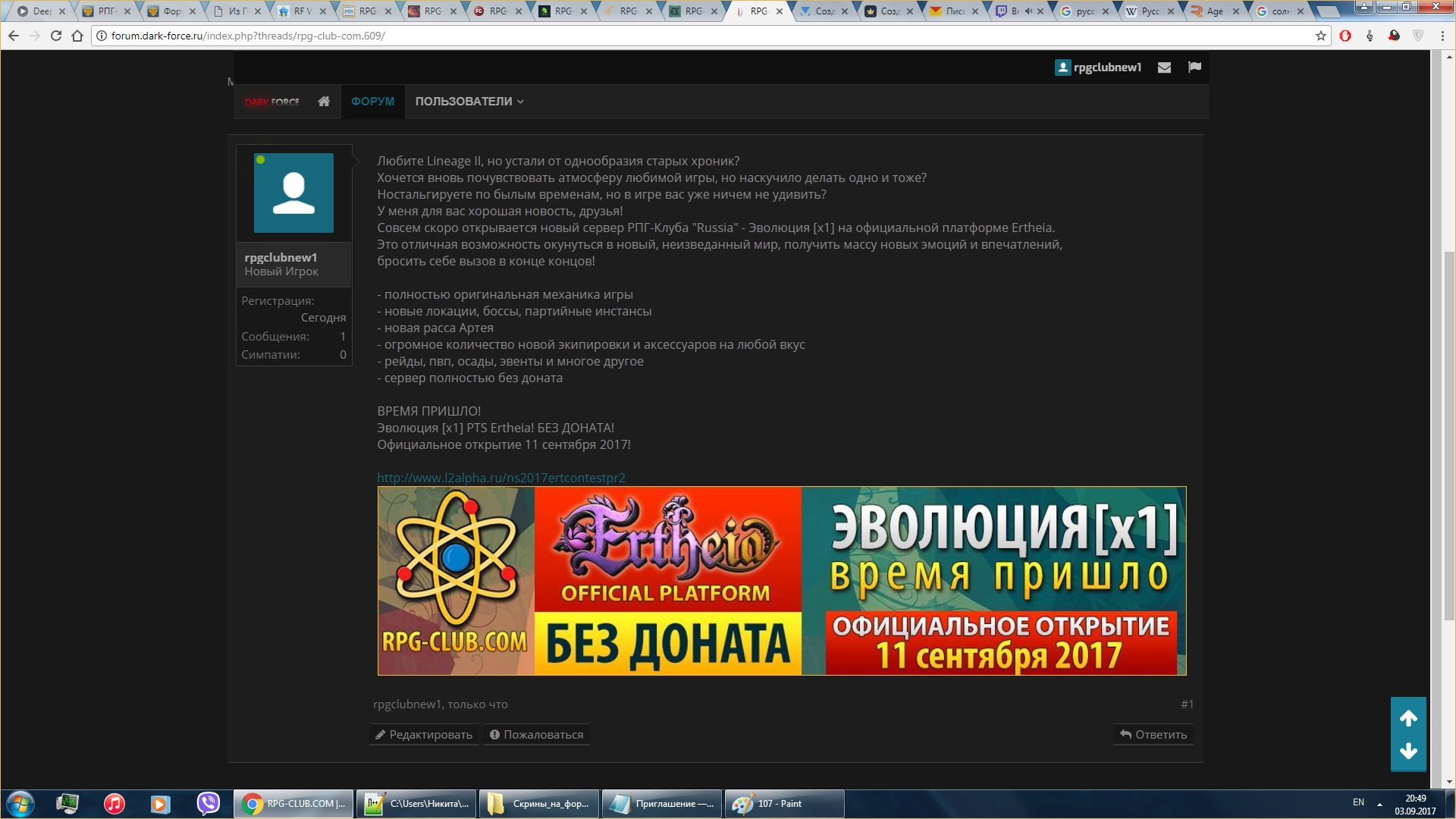Screen dimensions: 1456x819
Task: Switch to RPG-CLUB.COM Chrome taskbar window
Action: tap(293, 804)
